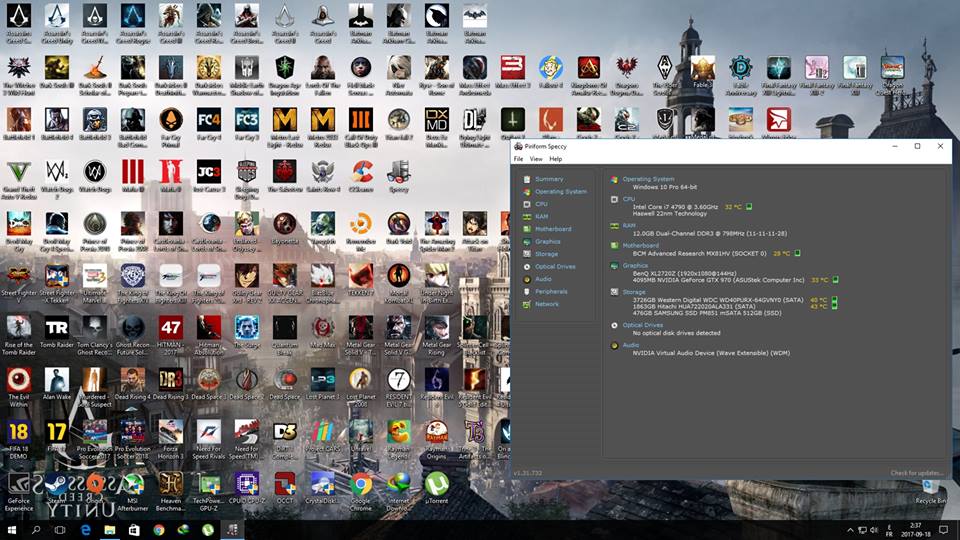Open the Fallout 4 desktop icon
Image resolution: width=960 pixels, height=540 pixels.
[550, 72]
